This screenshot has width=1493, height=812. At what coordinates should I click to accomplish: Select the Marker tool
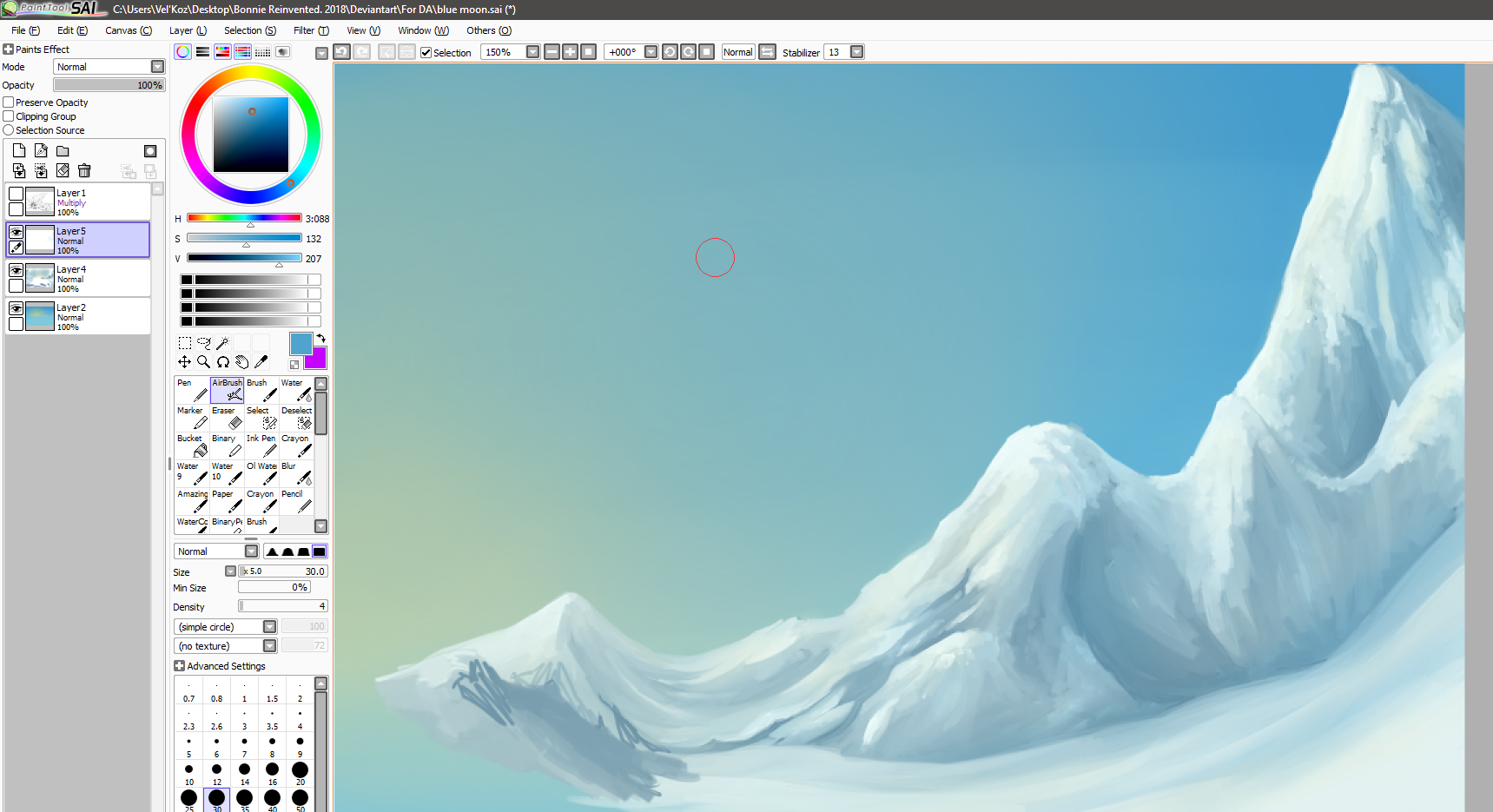(192, 418)
